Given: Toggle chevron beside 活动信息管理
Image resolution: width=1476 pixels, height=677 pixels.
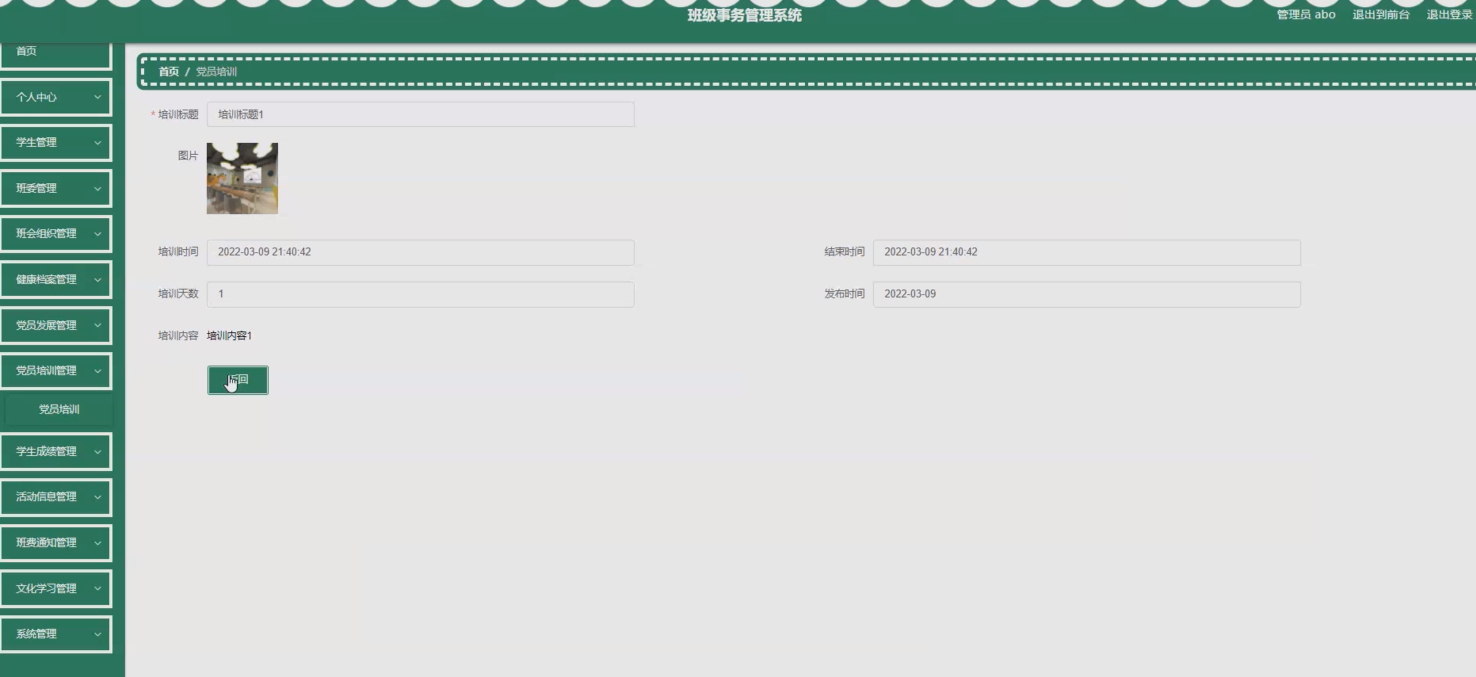Looking at the screenshot, I should (98, 497).
